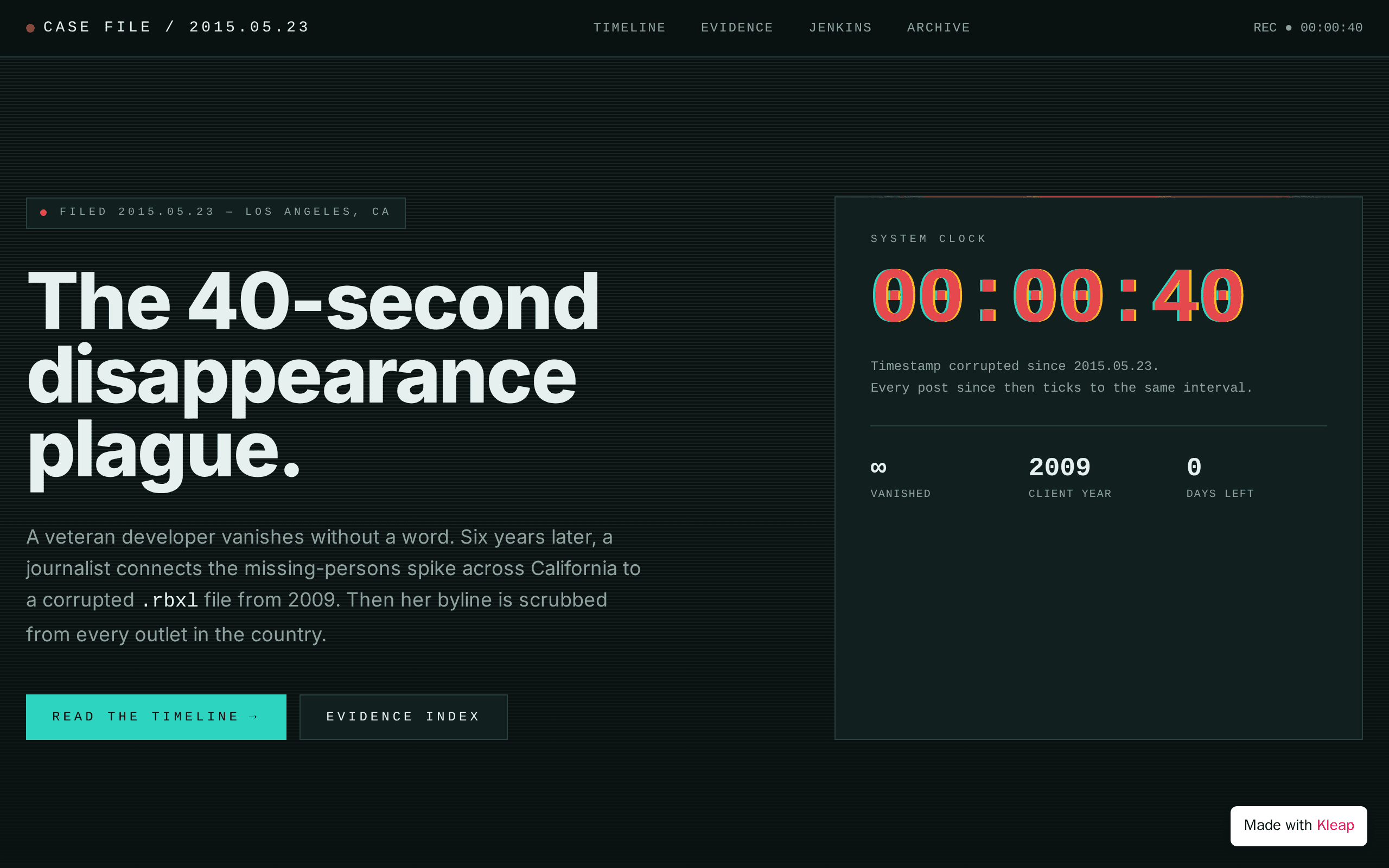Click the .rbxl code text in paragraph
1389x868 pixels.
169,601
